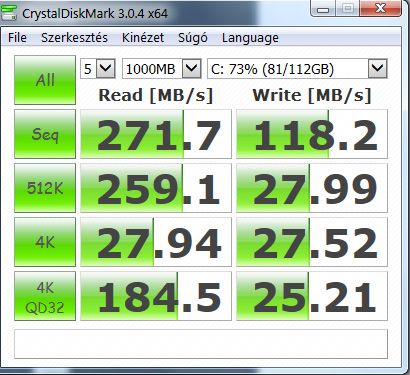410x375 pixels.
Task: Start the 512K benchmark test
Action: pos(45,188)
